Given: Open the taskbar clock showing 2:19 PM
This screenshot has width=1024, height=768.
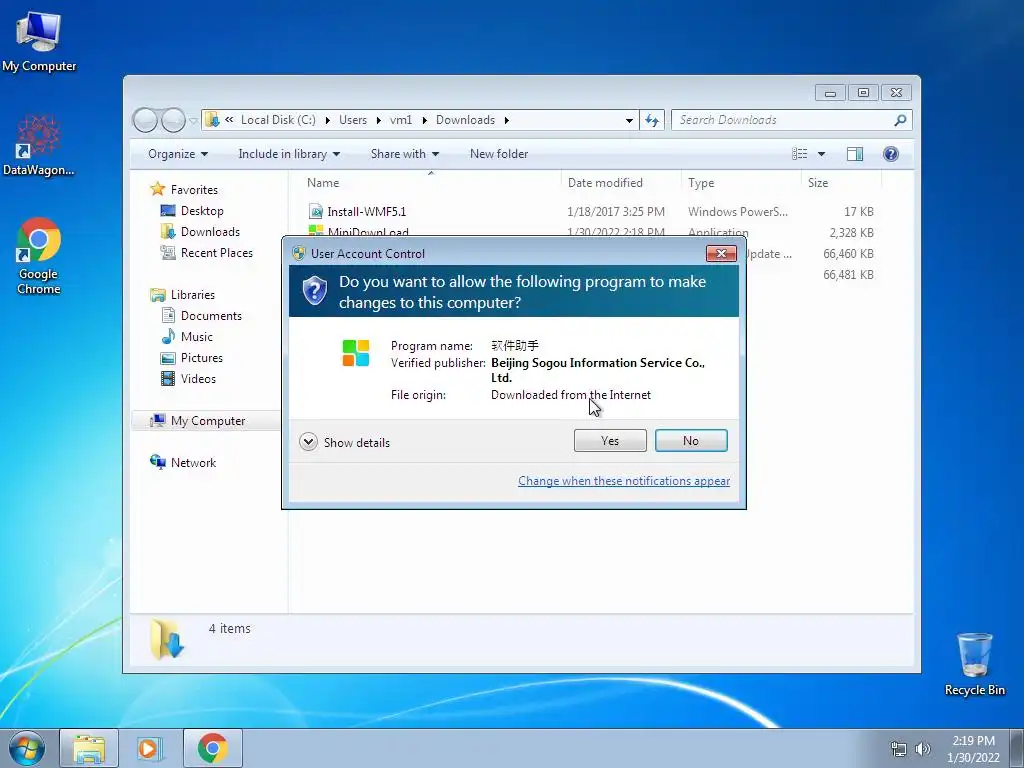Looking at the screenshot, I should (x=973, y=749).
